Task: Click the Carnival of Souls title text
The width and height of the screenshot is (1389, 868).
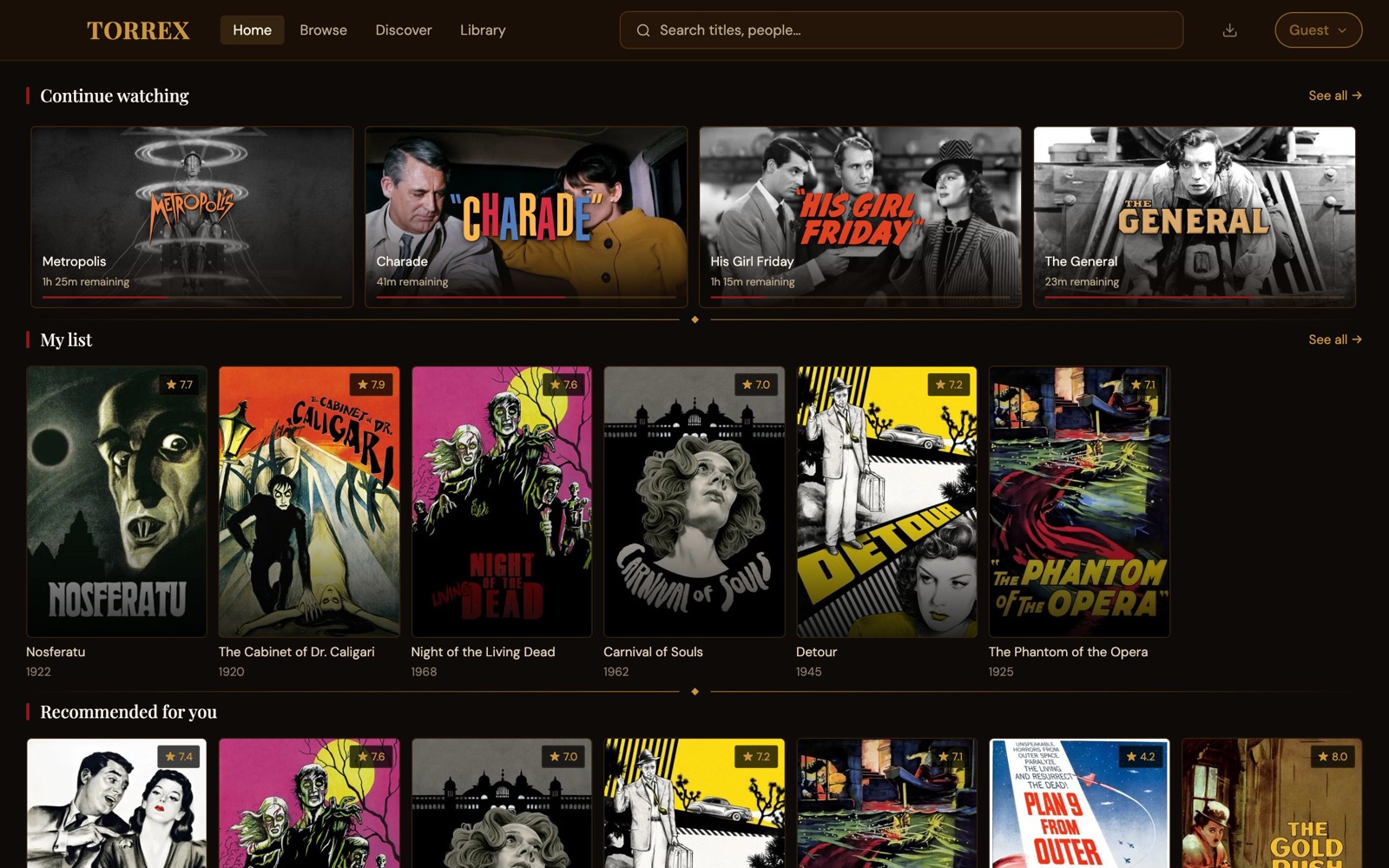Action: 653,652
